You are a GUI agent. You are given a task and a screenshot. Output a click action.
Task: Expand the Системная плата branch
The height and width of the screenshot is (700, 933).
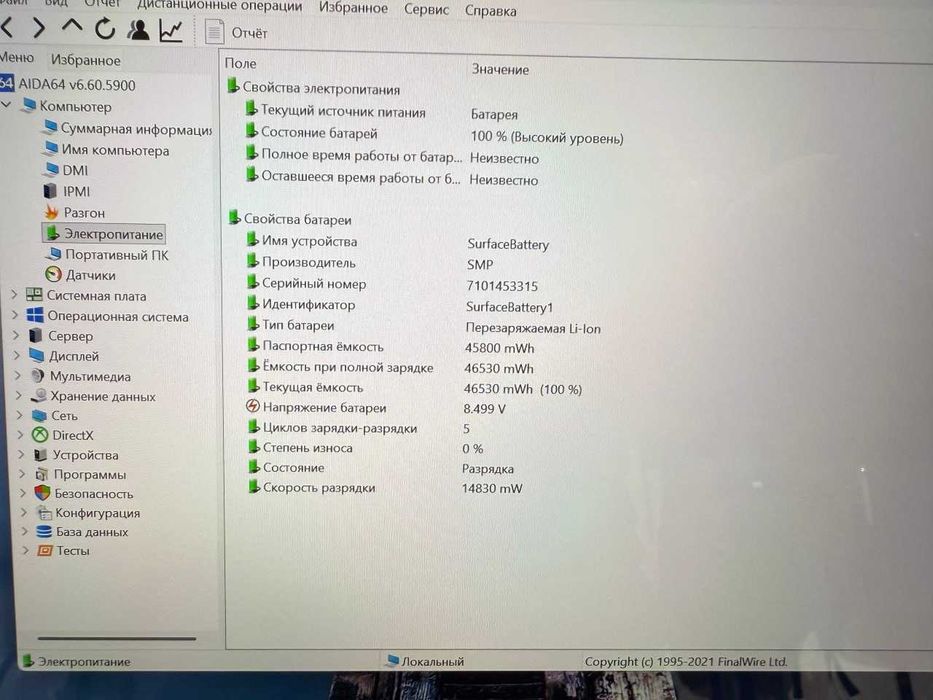[x=14, y=295]
